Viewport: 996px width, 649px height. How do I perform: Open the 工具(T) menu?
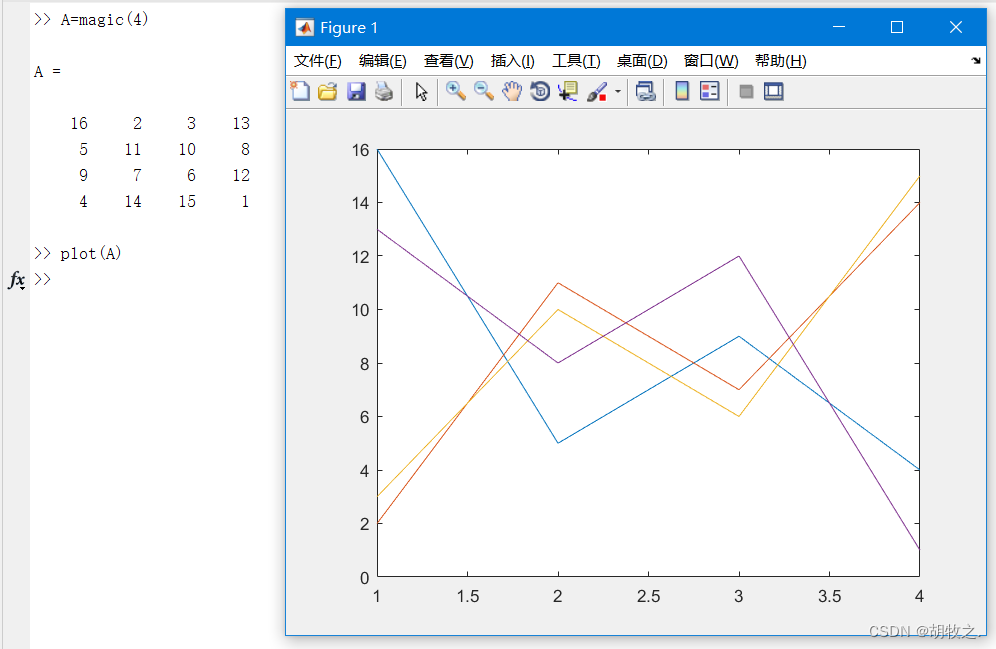(x=576, y=61)
